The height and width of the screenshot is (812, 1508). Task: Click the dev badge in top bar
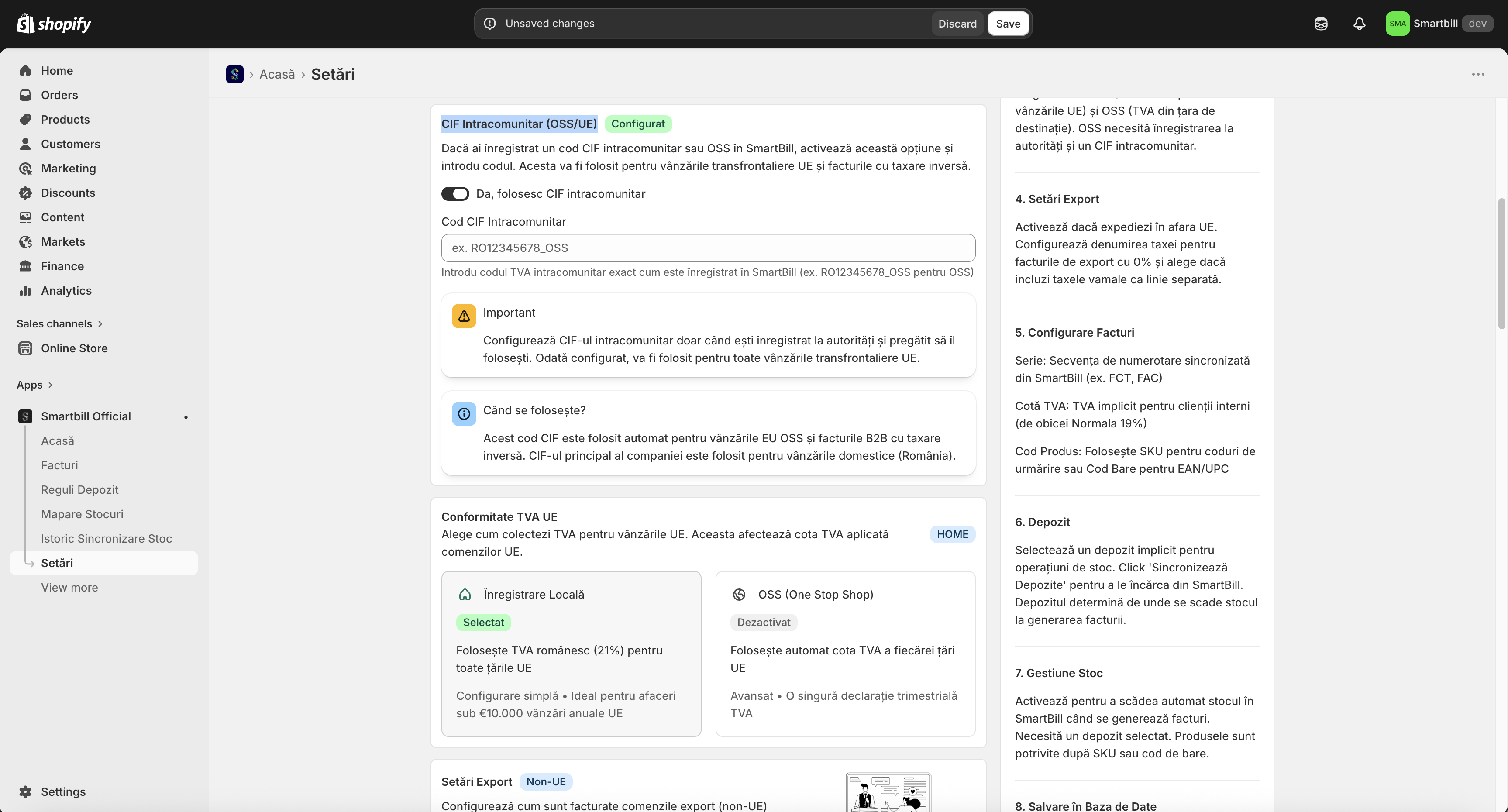click(1477, 24)
